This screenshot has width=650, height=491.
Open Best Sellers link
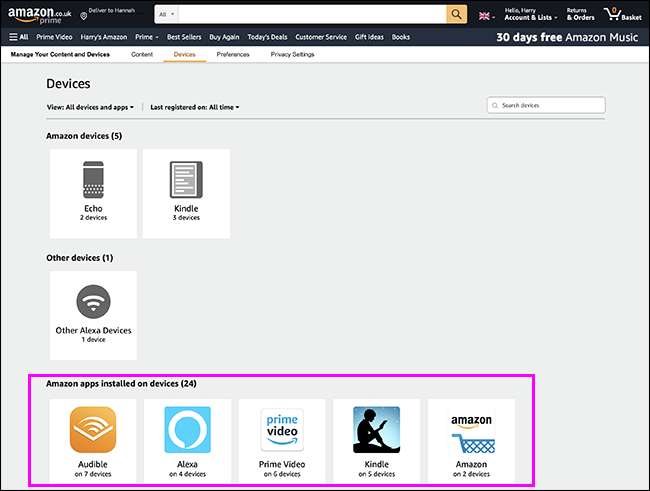pyautogui.click(x=184, y=37)
